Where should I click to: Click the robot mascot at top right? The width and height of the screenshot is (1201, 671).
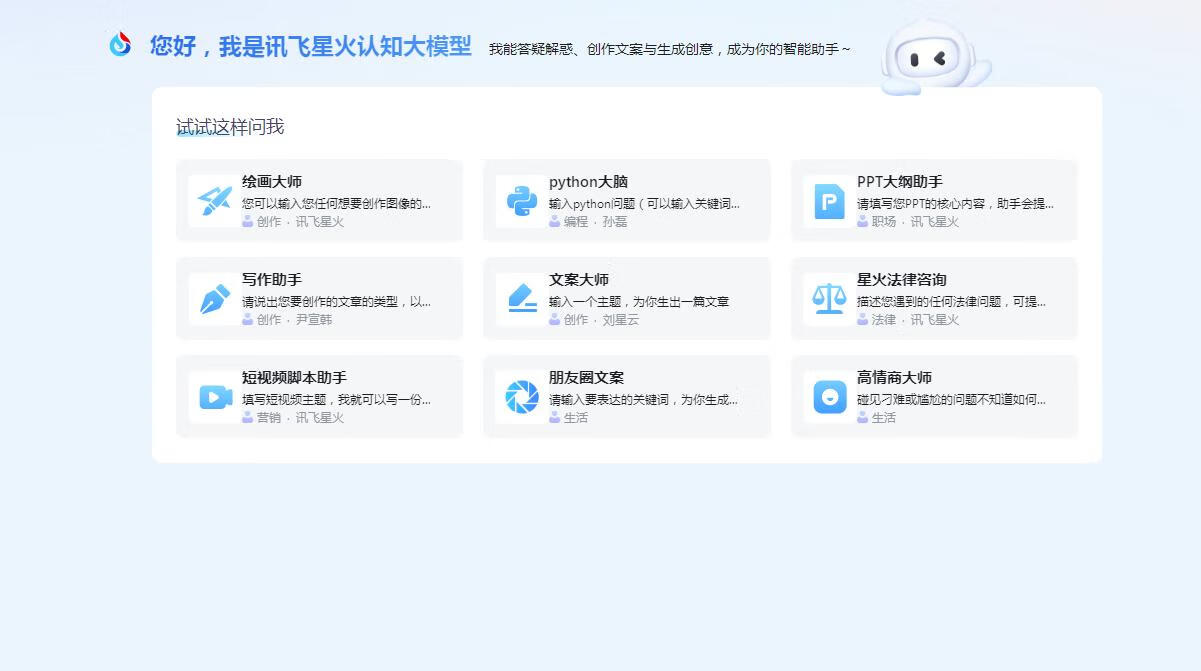pos(932,60)
